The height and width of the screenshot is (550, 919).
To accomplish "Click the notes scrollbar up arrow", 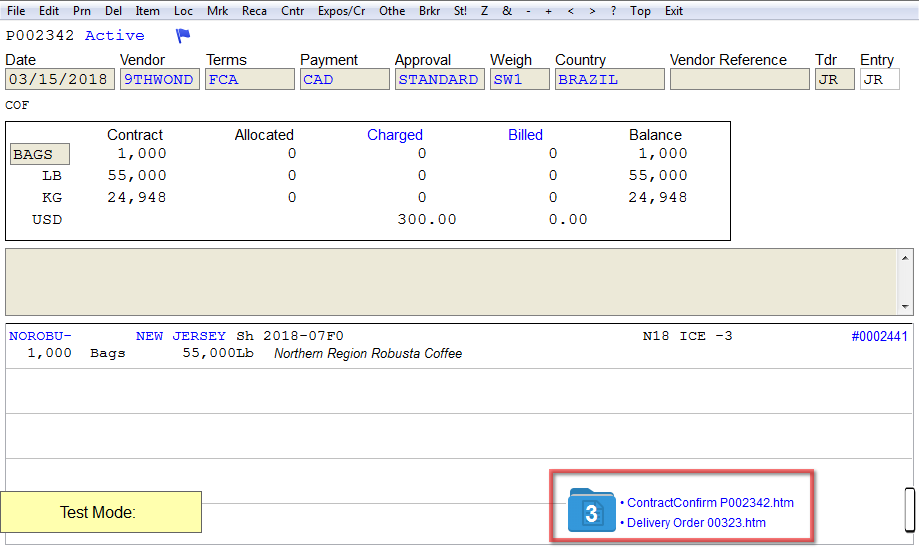I will pos(905,257).
